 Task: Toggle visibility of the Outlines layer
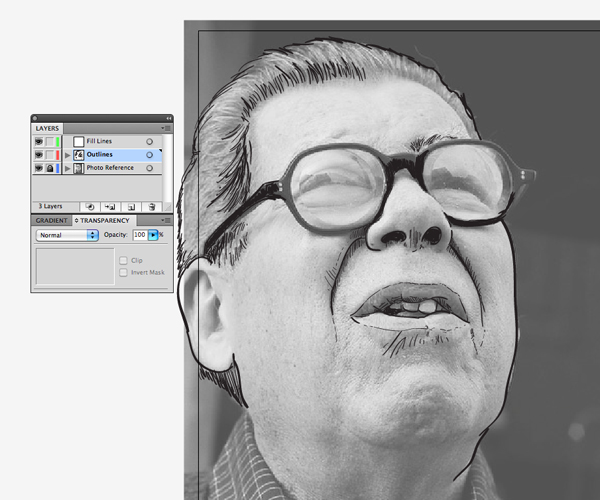[39, 155]
